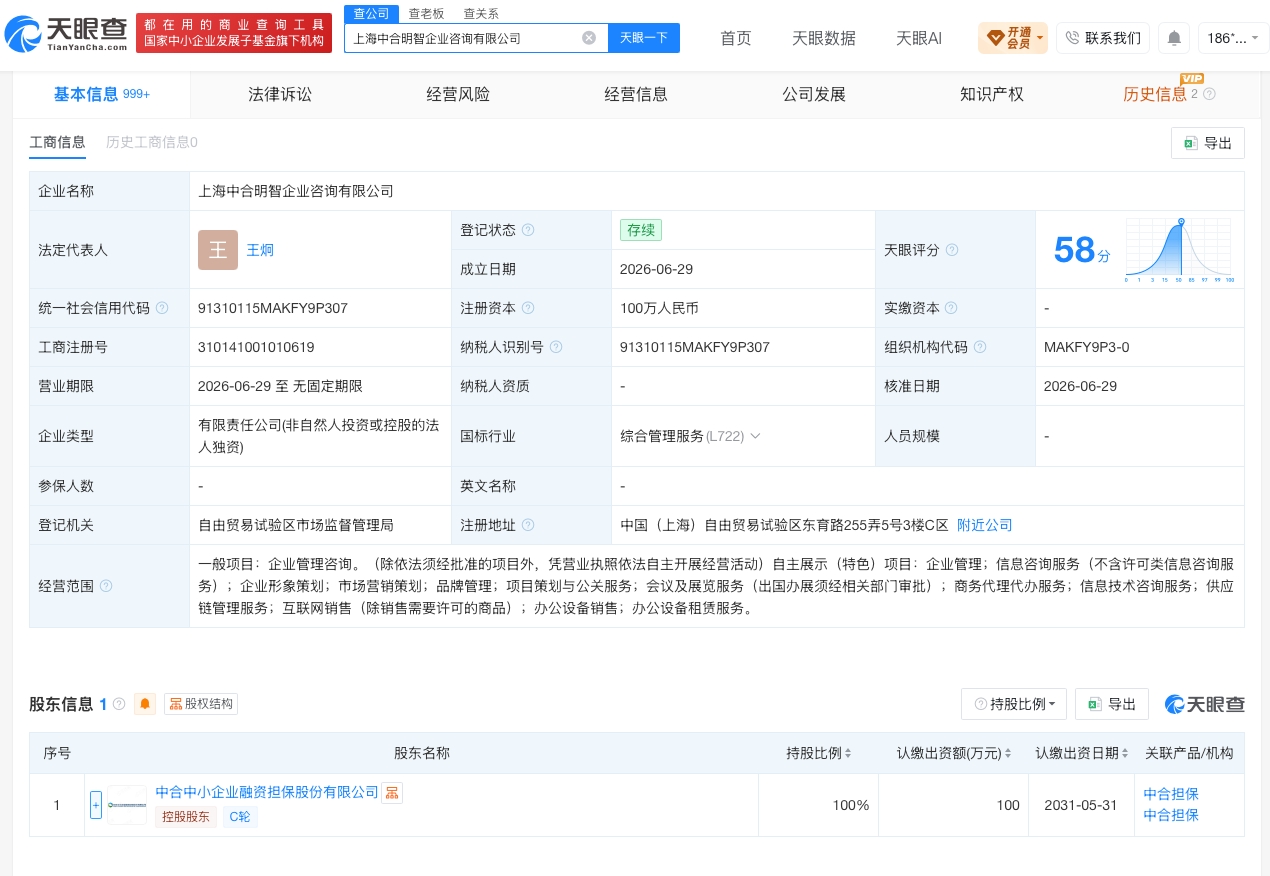Open the notification bell in the header
Screen dimensions: 1270x876
1174,38
